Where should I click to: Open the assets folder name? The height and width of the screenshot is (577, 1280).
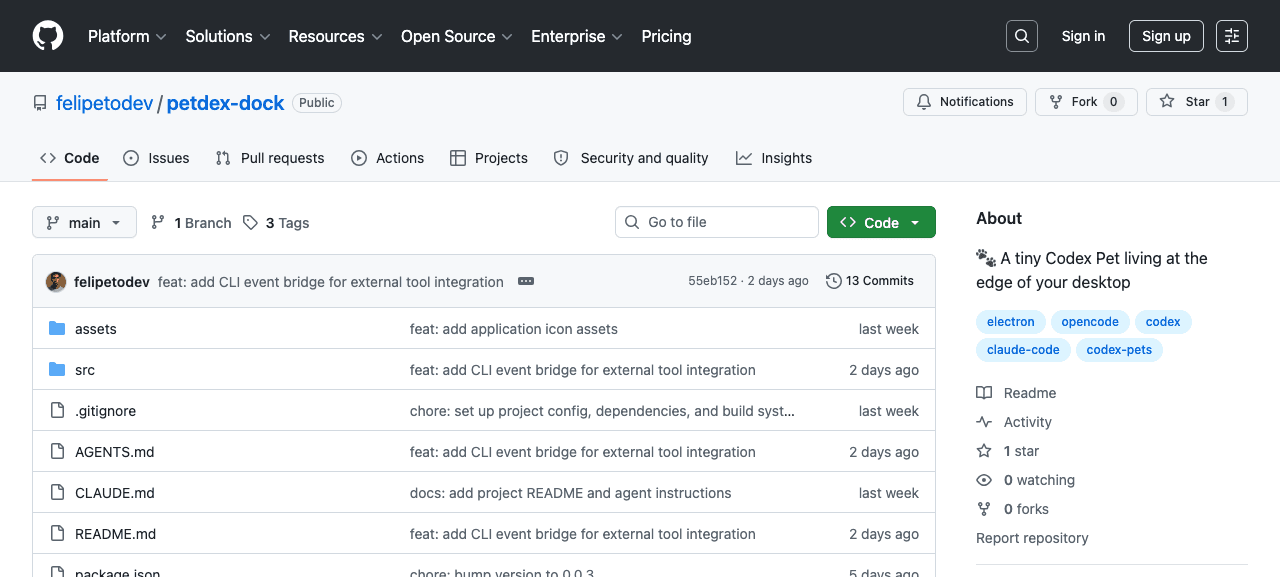point(96,329)
